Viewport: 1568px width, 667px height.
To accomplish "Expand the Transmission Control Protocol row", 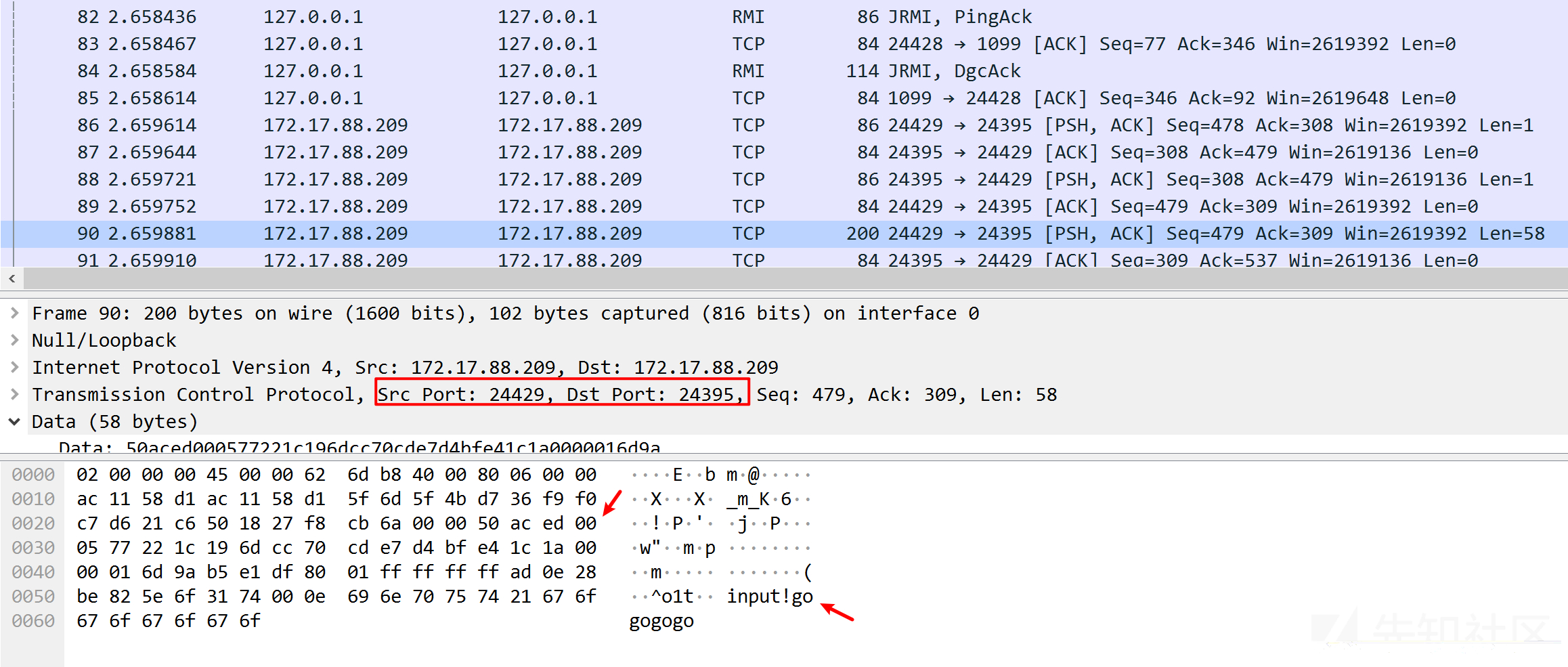I will coord(14,394).
